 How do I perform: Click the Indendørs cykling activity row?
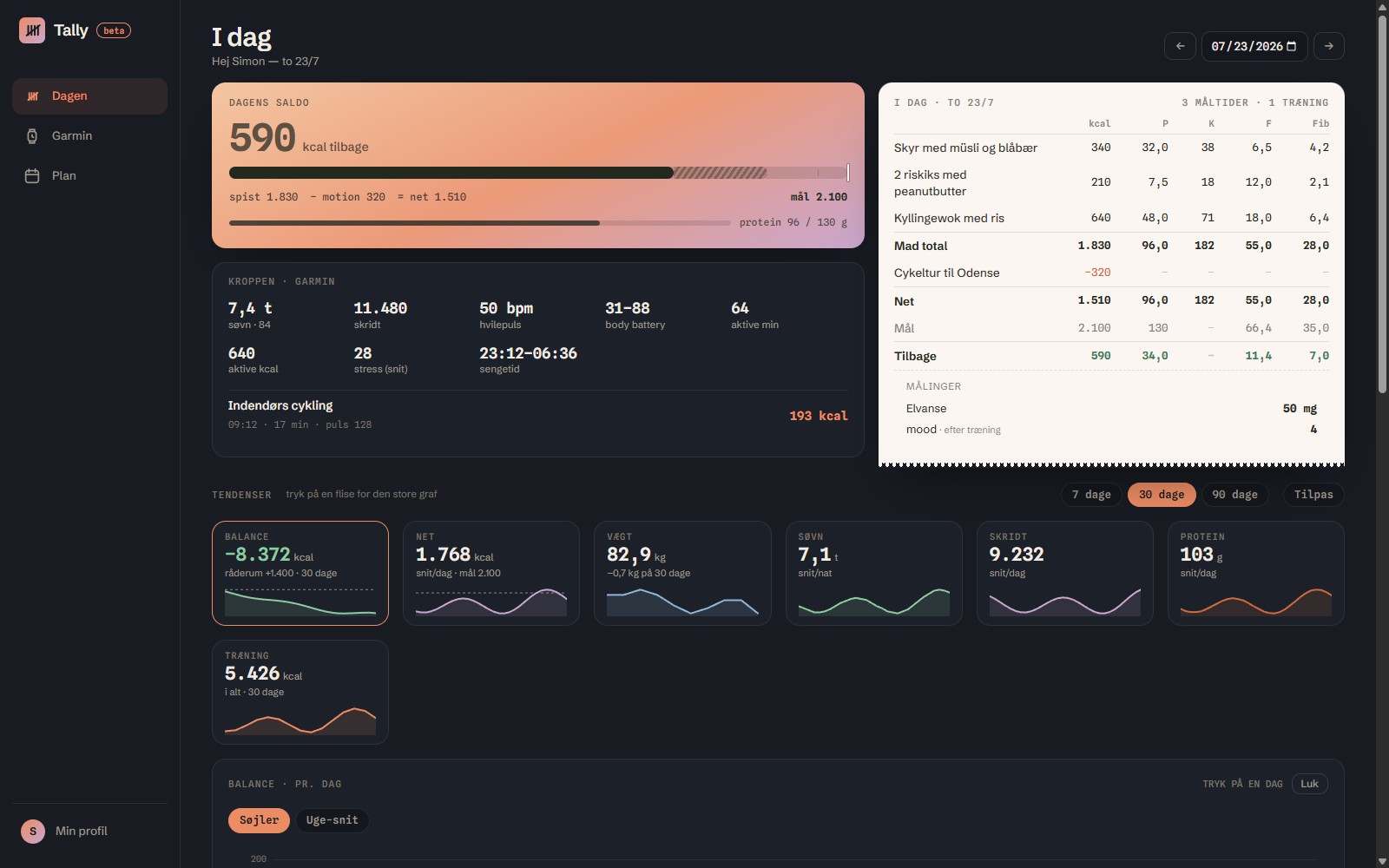(x=538, y=415)
